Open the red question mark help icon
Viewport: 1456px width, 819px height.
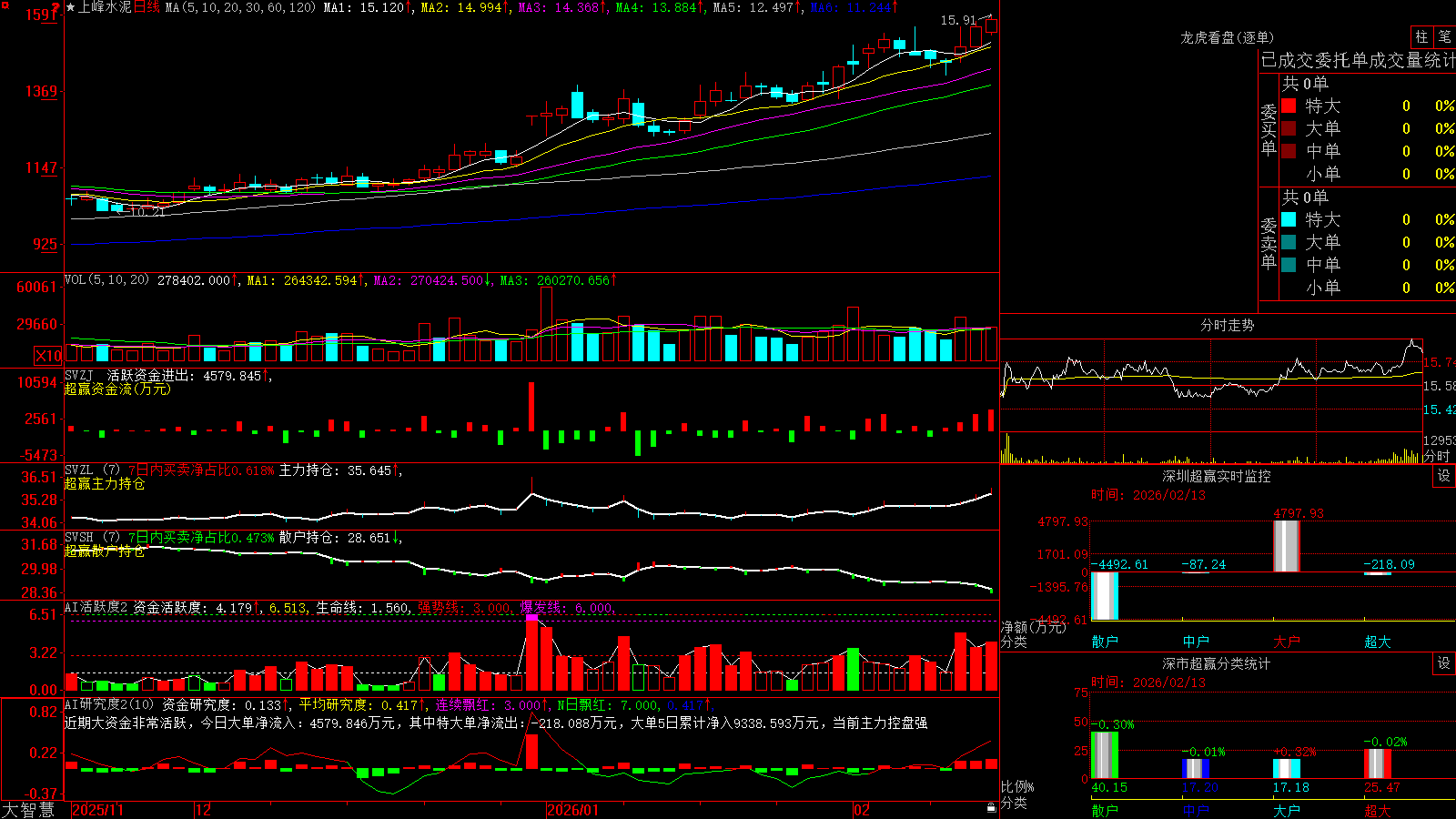(56, 7)
